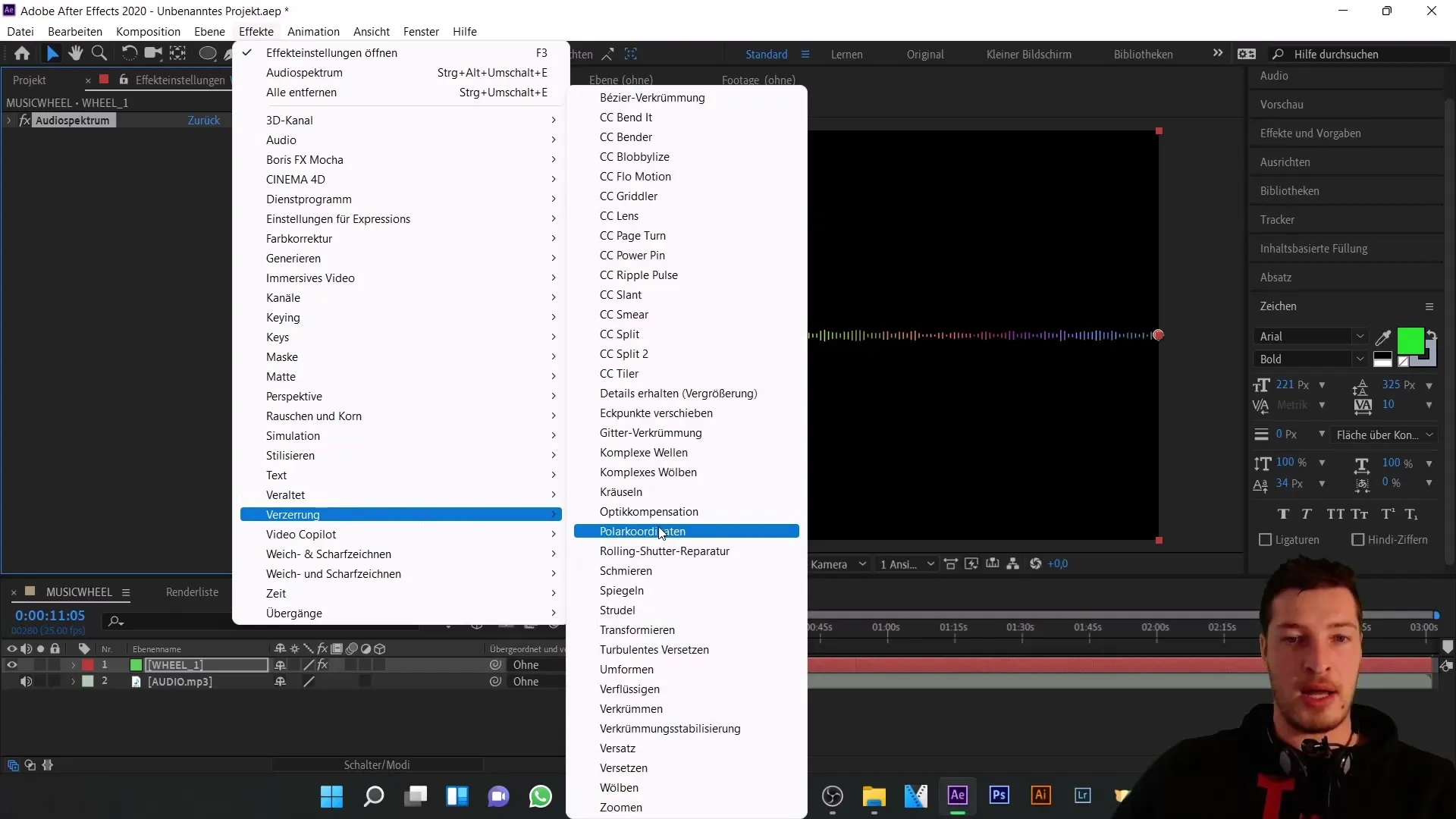
Task: Open the Generieren effects submenu
Action: click(x=400, y=259)
